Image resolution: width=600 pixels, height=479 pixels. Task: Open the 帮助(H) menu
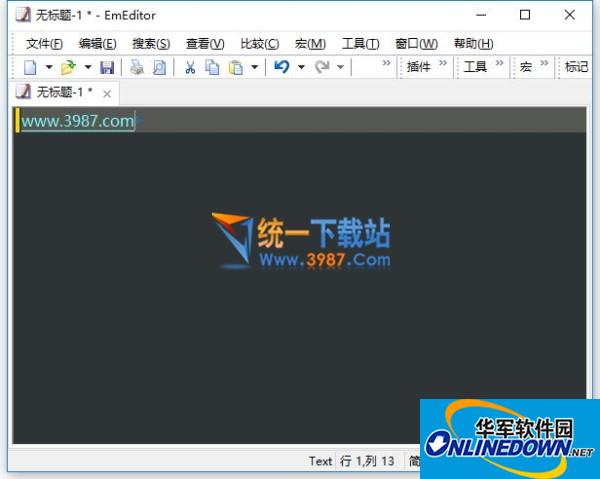coord(473,44)
